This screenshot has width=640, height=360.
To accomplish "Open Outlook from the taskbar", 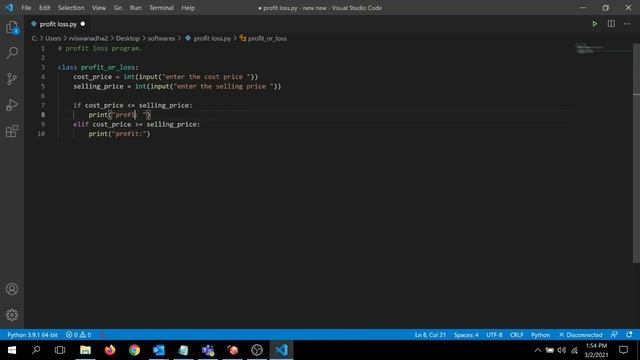I will pos(159,350).
